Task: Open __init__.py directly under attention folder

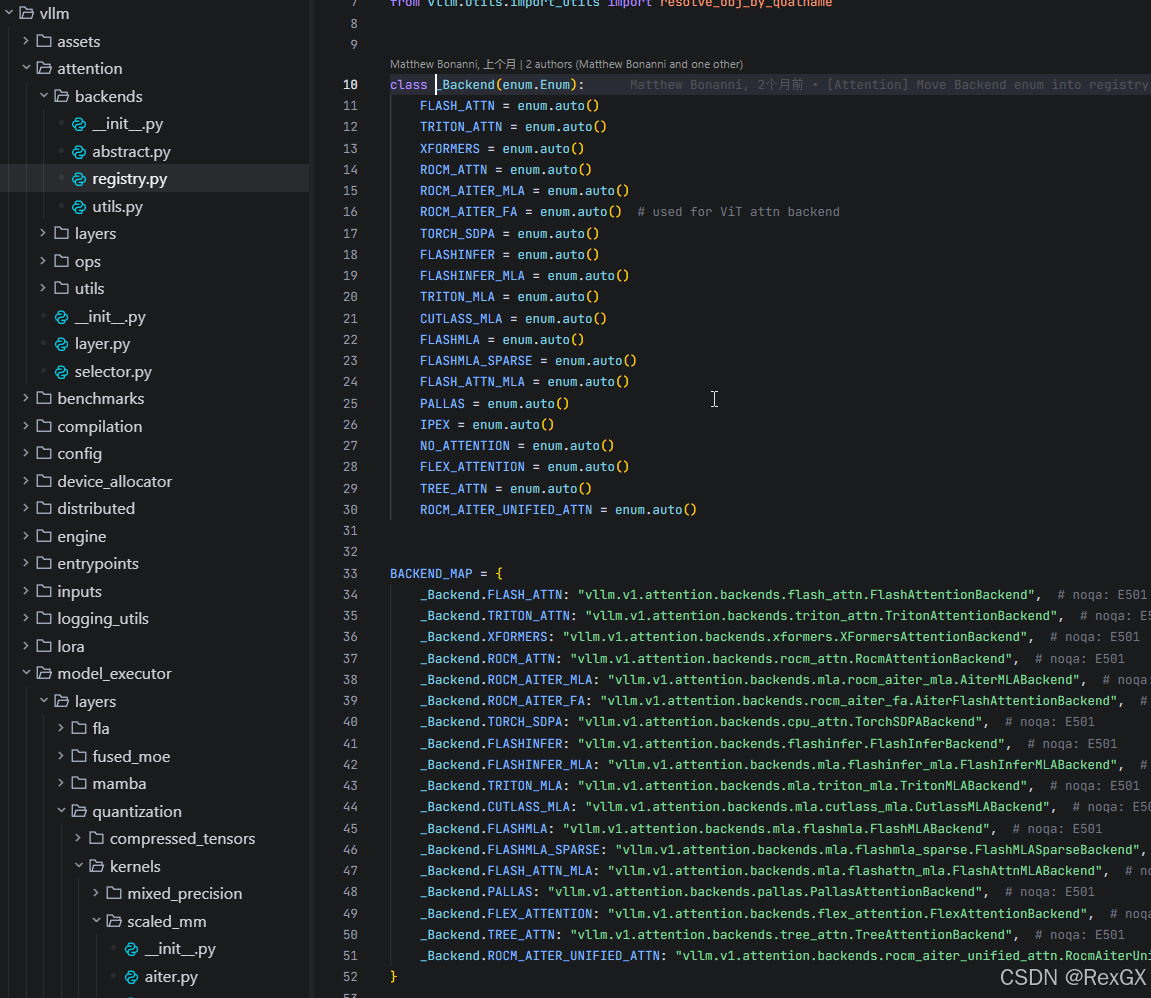Action: point(110,316)
